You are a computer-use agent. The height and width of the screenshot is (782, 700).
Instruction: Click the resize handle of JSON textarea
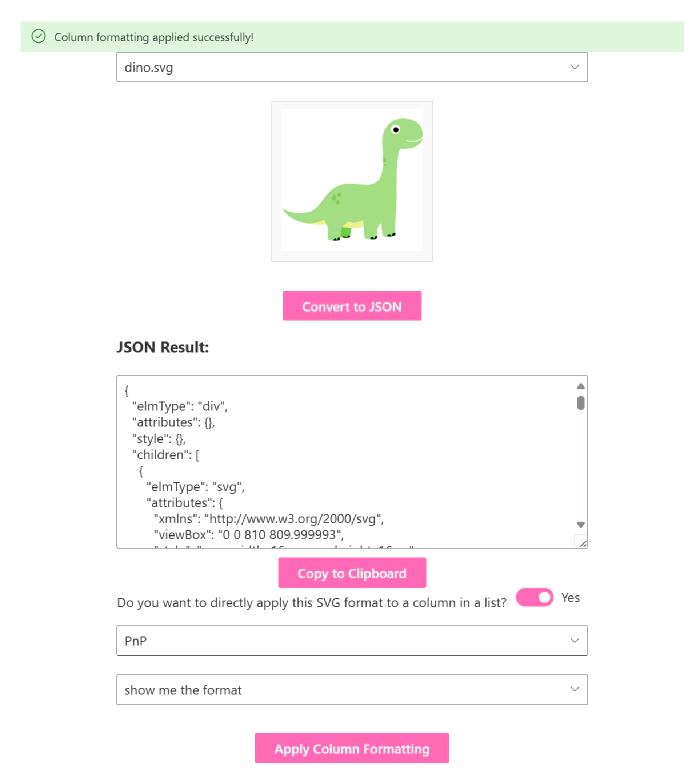click(x=580, y=542)
